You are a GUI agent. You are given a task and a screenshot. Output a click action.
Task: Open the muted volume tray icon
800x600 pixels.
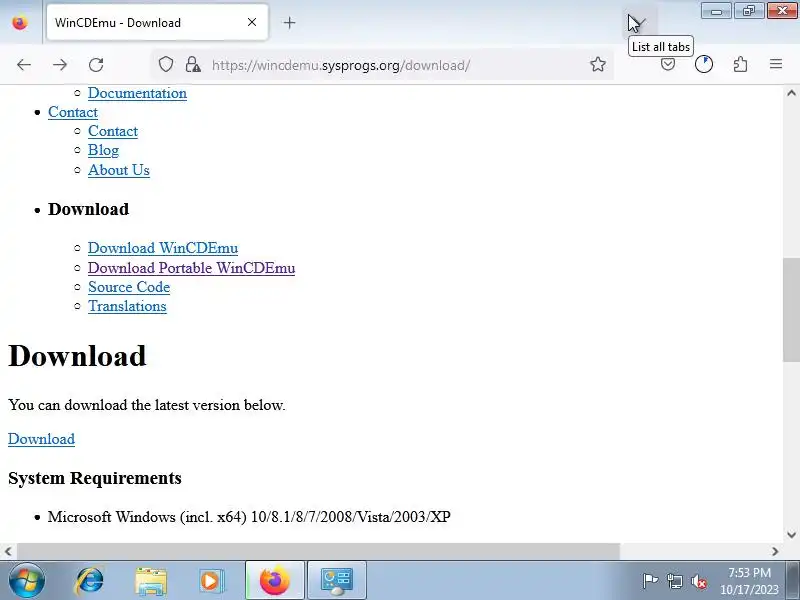pyautogui.click(x=699, y=581)
